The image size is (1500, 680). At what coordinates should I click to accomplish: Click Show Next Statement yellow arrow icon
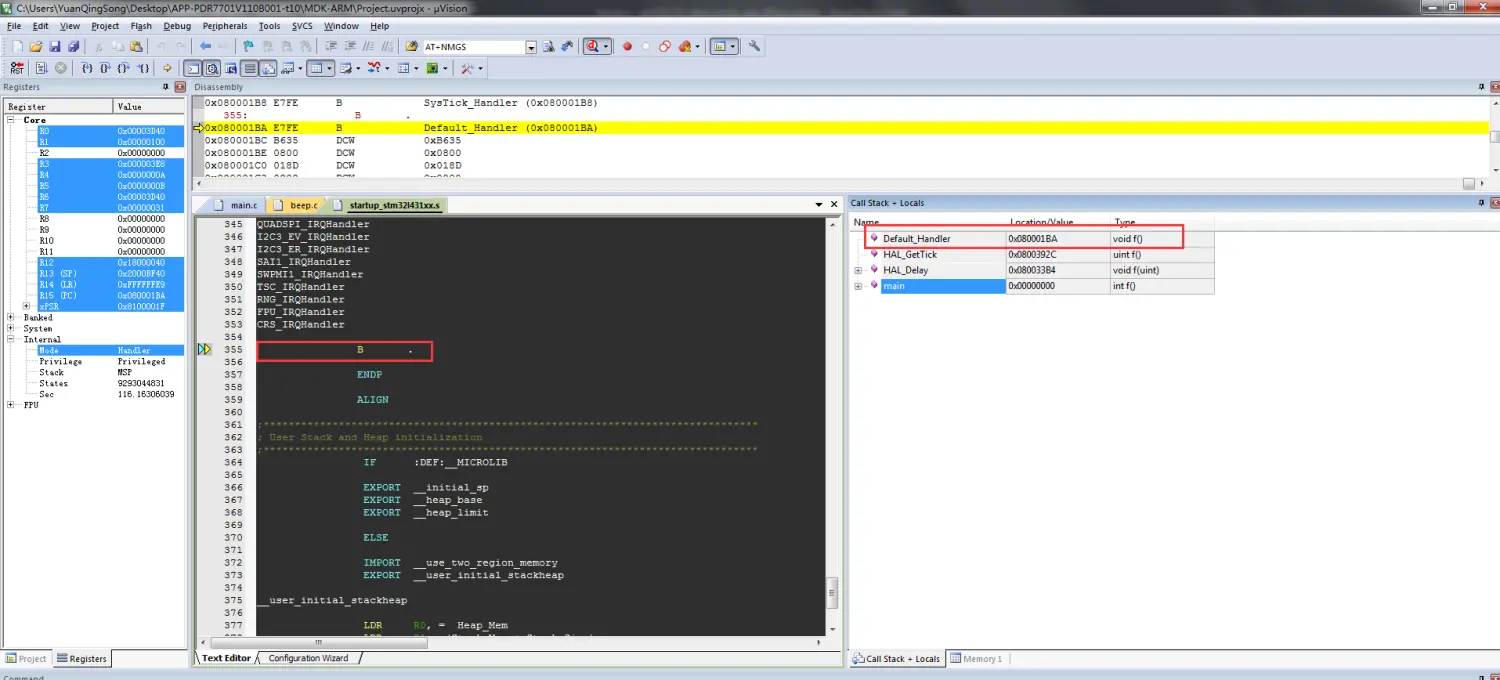(x=168, y=68)
